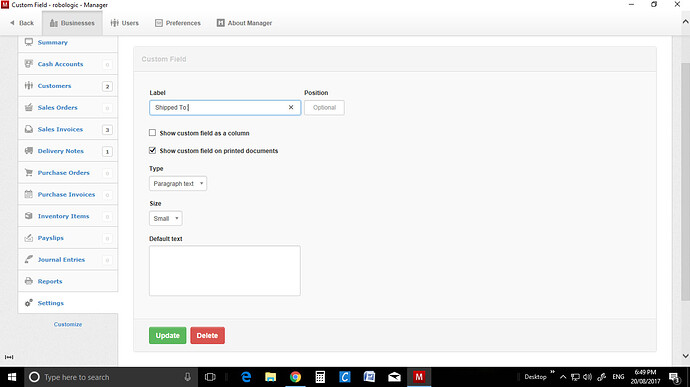Open the Delivery Notes truck icon
690x387 pixels.
point(29,151)
